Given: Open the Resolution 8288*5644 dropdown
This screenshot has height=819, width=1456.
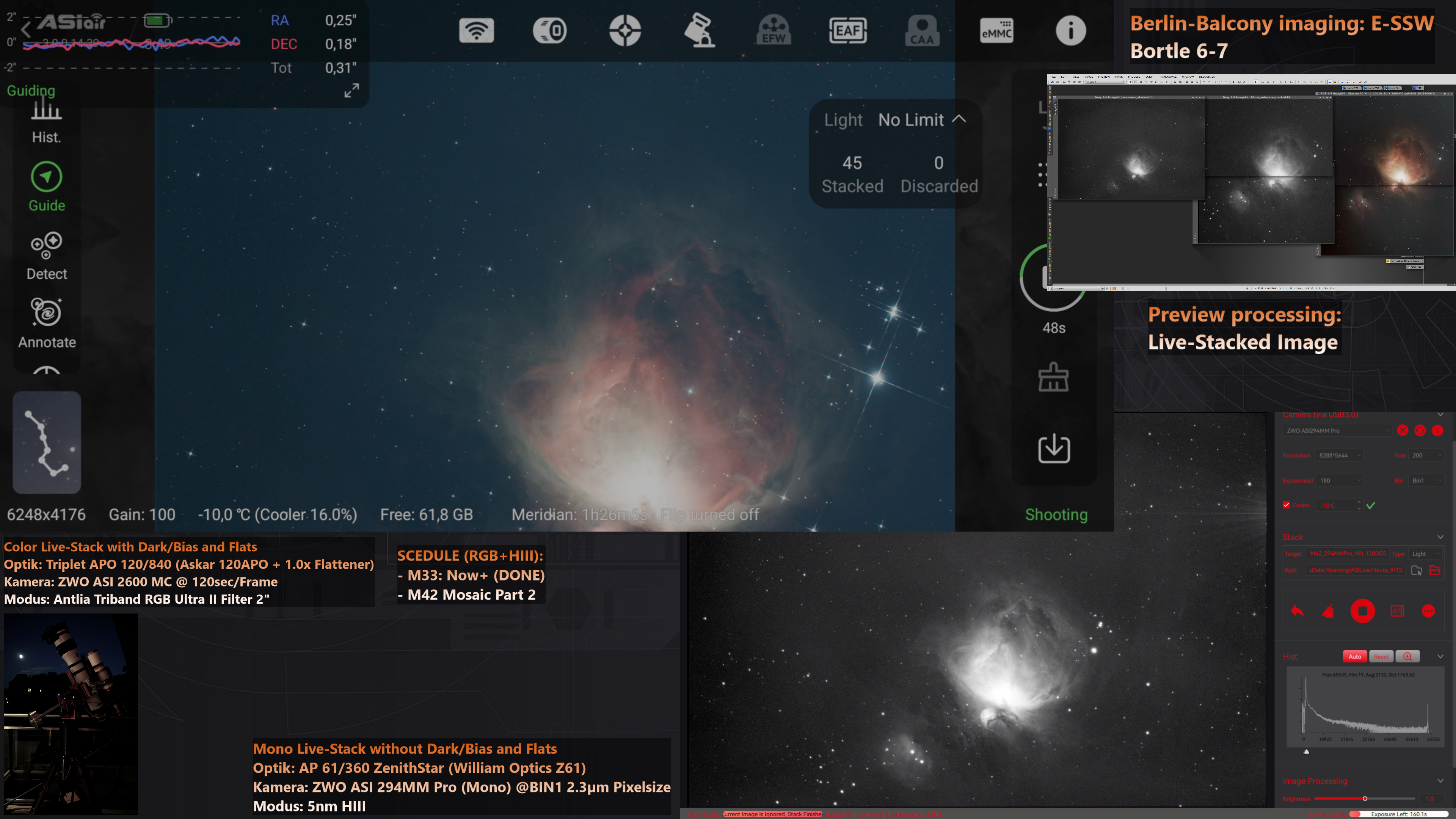Looking at the screenshot, I should pyautogui.click(x=1339, y=455).
